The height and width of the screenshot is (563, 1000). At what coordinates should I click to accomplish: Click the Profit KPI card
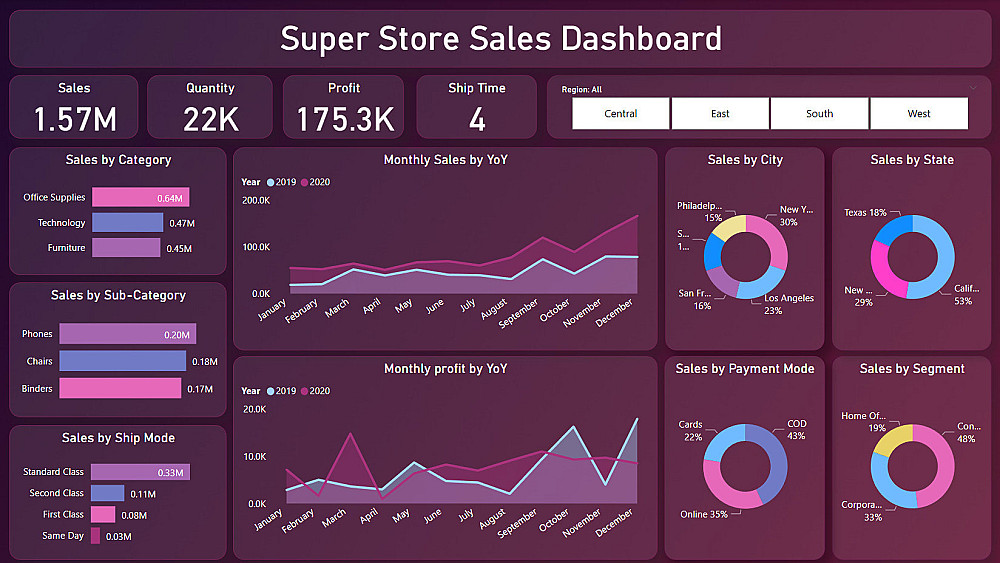pos(344,107)
